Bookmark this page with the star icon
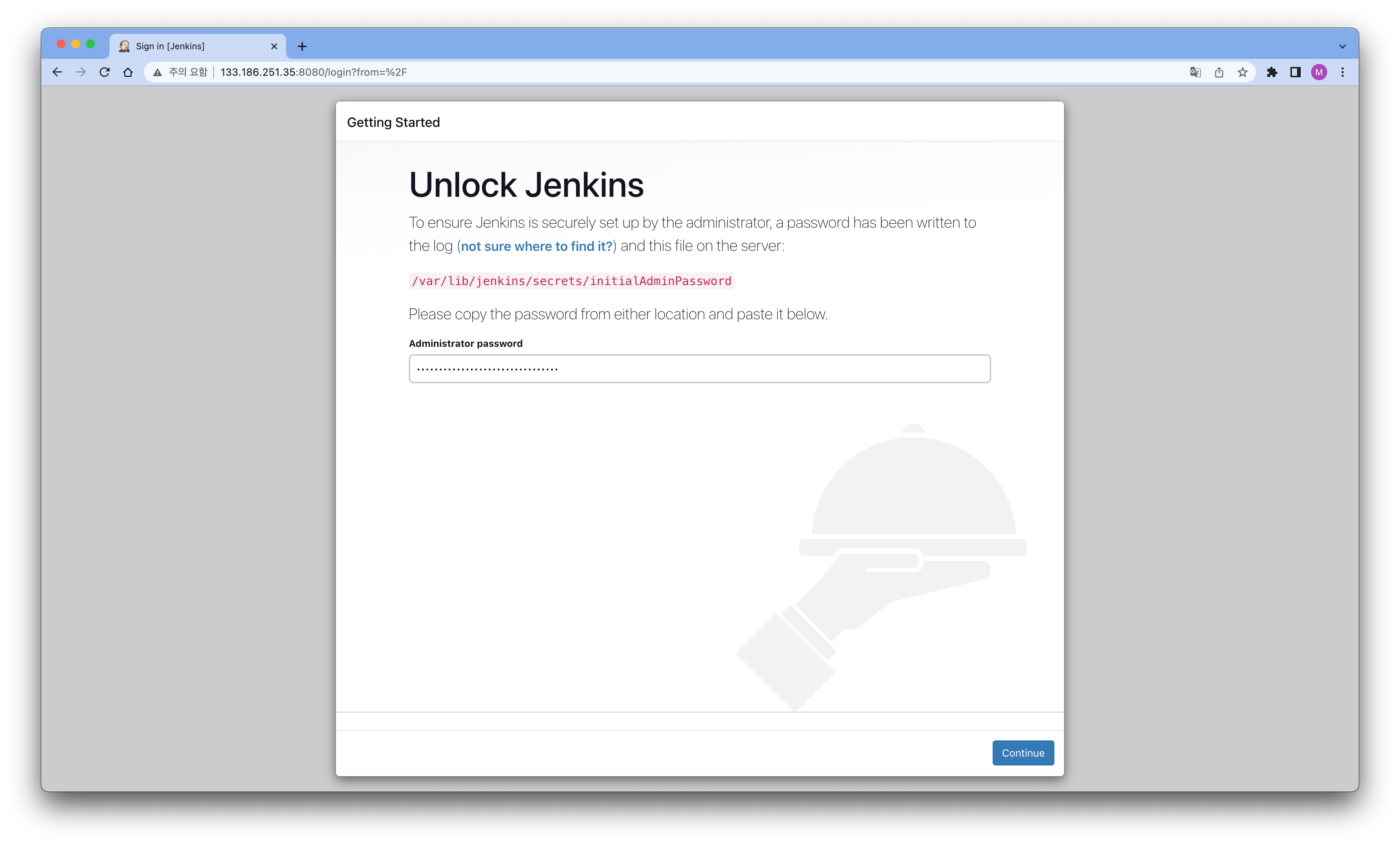 [1243, 72]
